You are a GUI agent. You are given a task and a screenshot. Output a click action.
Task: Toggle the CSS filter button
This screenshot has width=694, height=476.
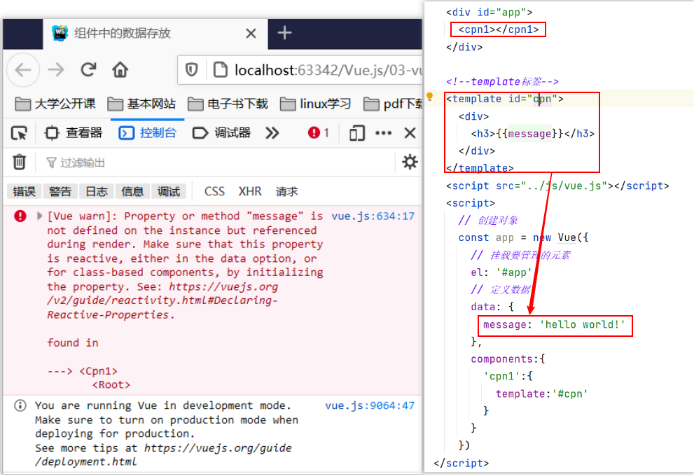click(214, 191)
